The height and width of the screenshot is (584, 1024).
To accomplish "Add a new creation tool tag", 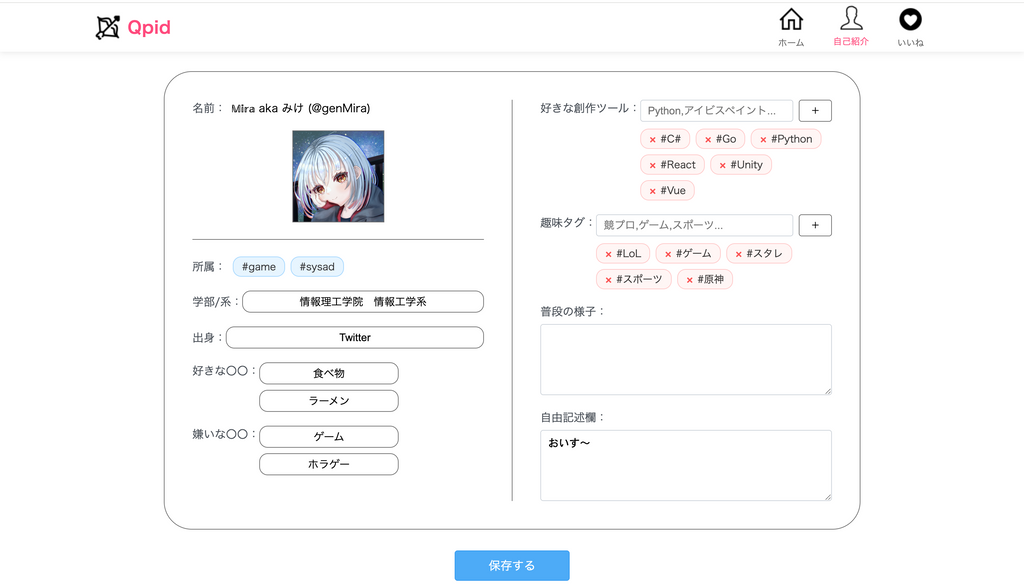I will pyautogui.click(x=815, y=110).
